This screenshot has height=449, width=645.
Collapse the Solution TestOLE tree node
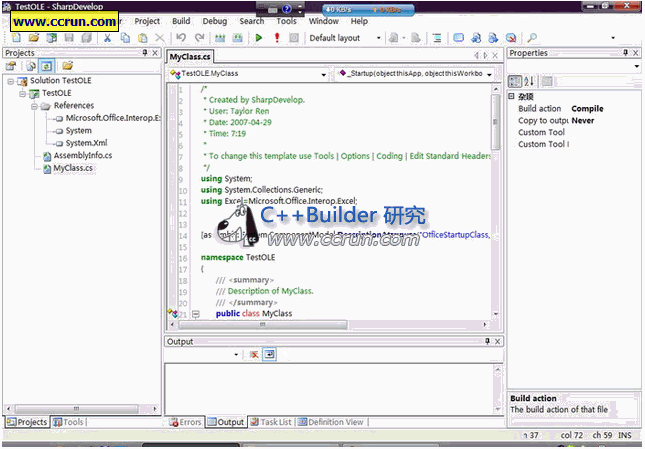(x=11, y=81)
